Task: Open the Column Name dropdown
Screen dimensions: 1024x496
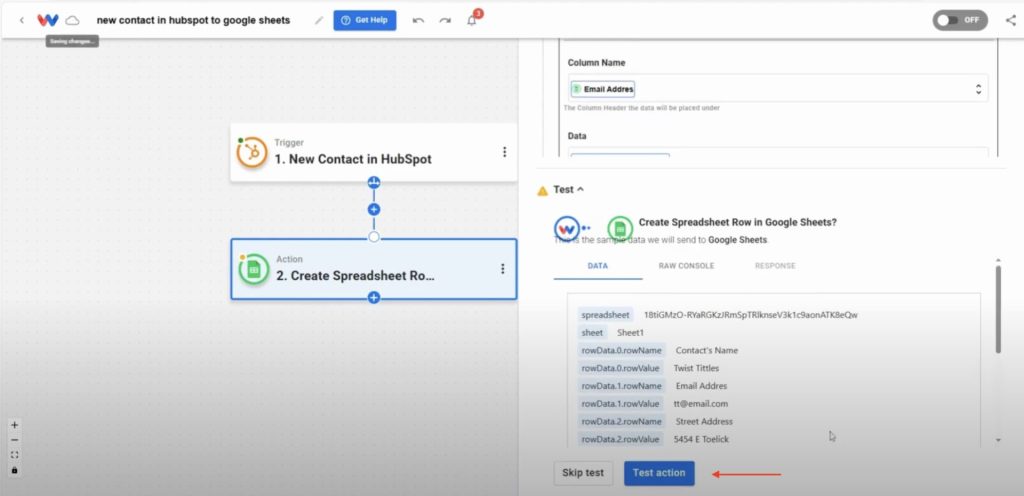Action: pyautogui.click(x=778, y=89)
